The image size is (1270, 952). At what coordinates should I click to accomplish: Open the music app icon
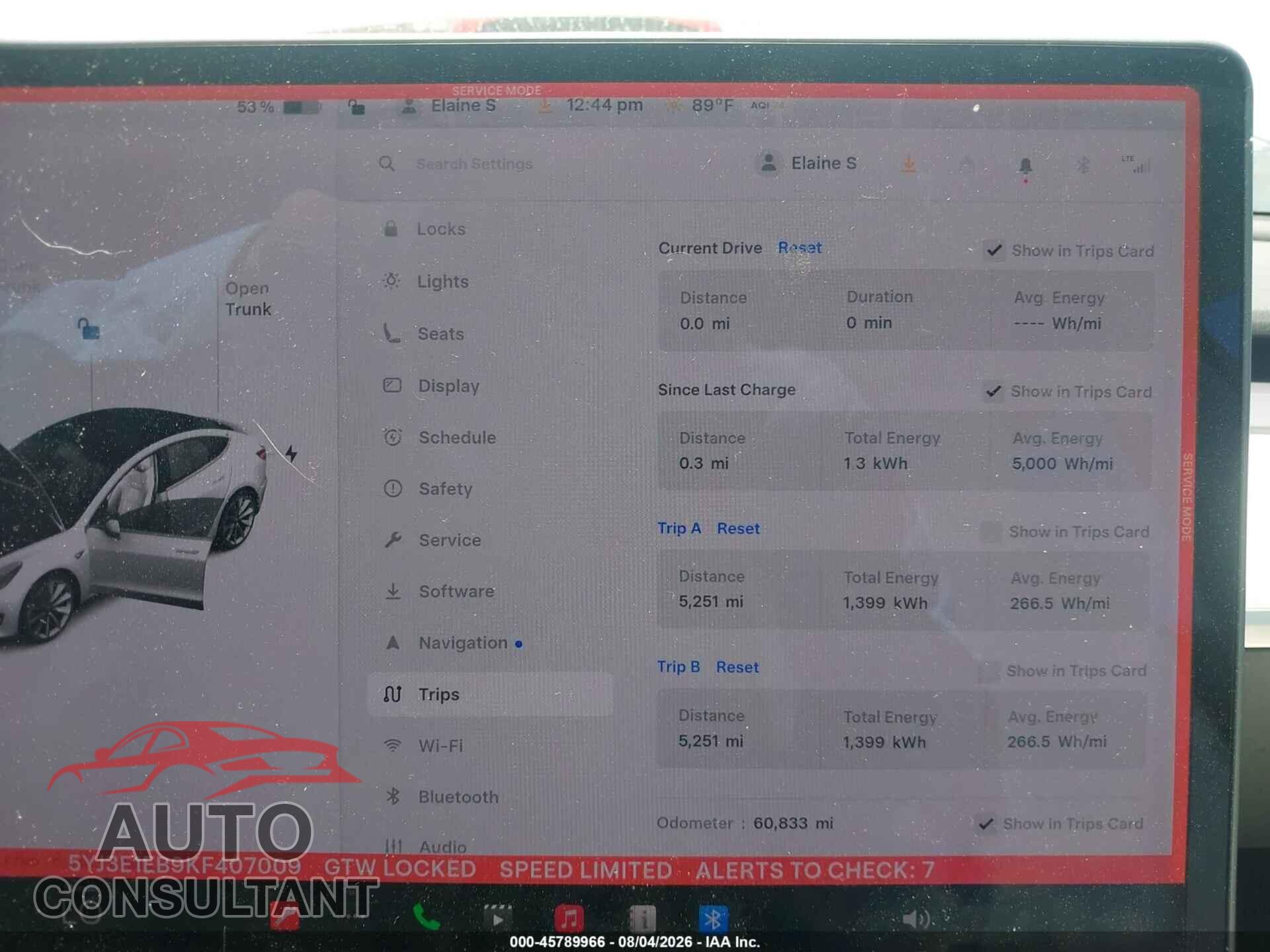[569, 918]
